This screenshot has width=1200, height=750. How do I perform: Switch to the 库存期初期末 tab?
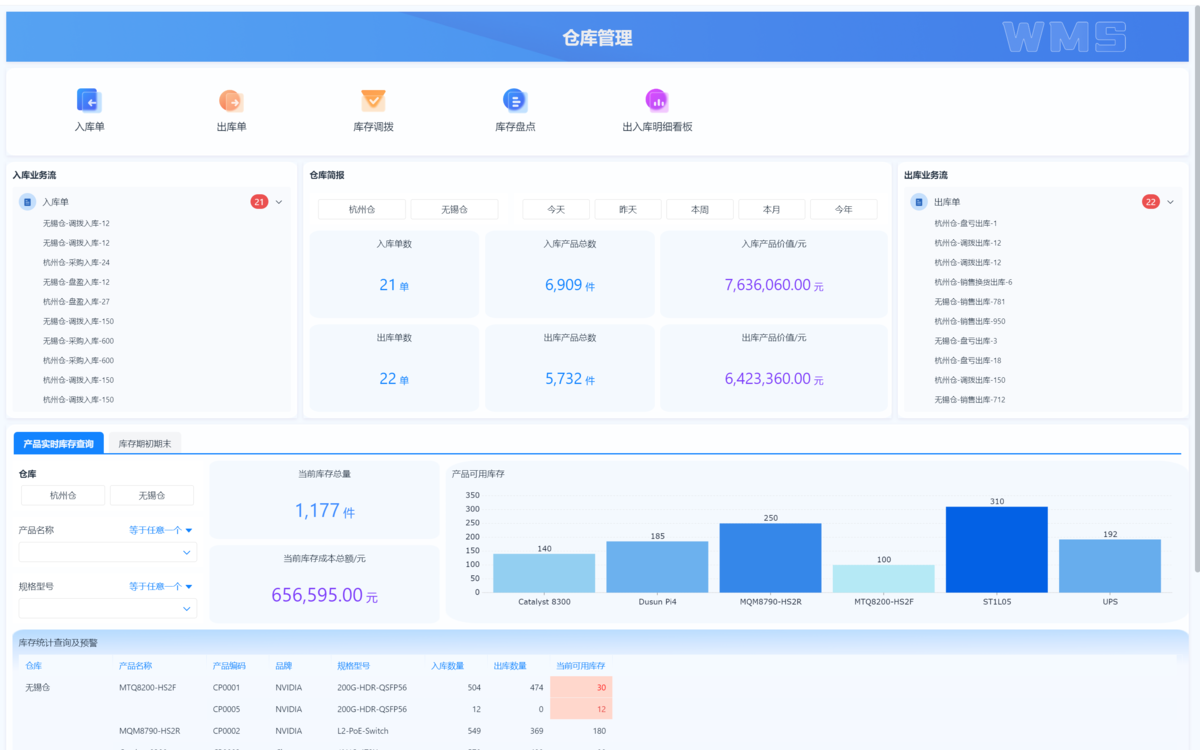pyautogui.click(x=145, y=443)
